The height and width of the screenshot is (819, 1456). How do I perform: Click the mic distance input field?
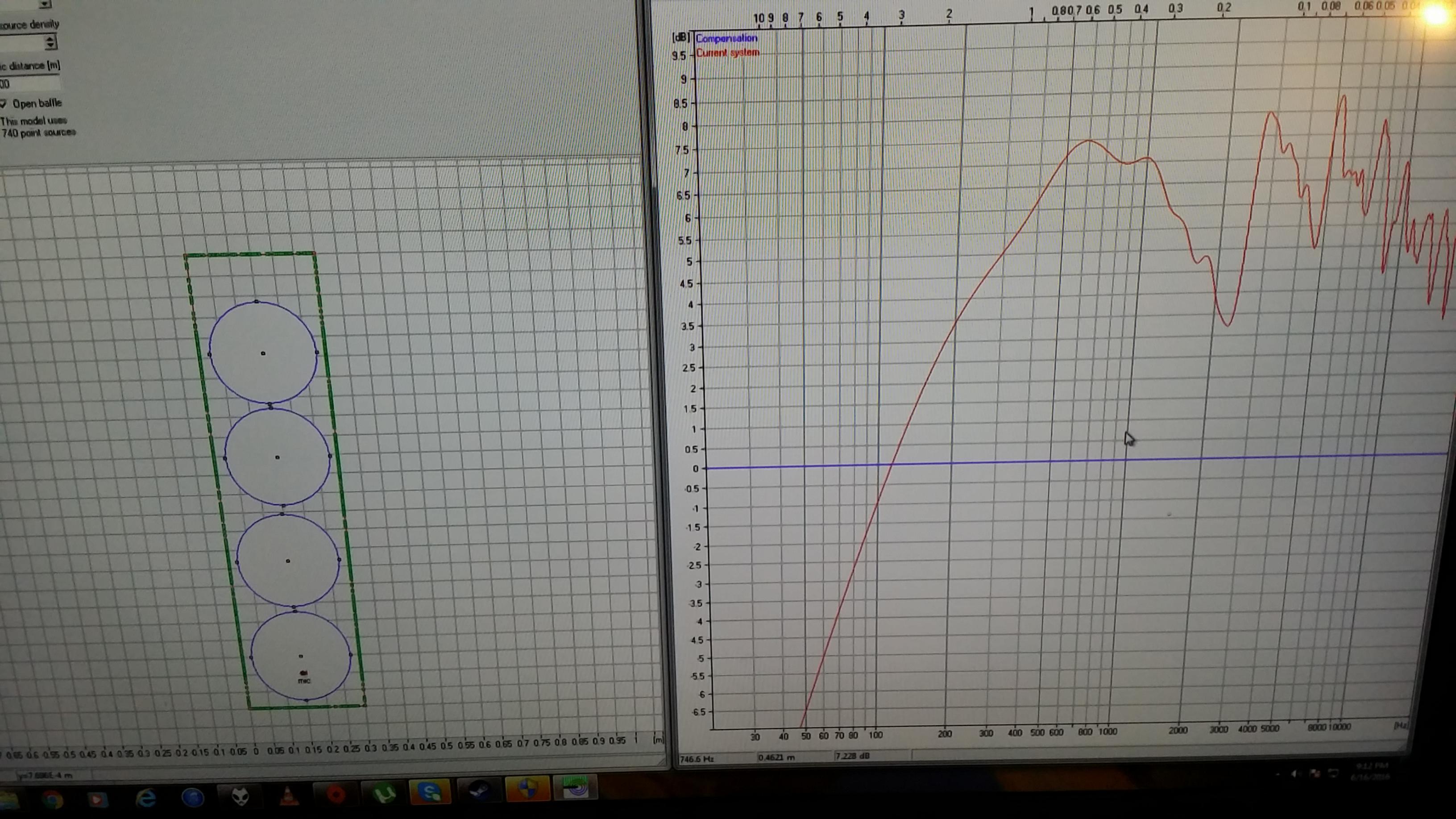click(x=29, y=83)
